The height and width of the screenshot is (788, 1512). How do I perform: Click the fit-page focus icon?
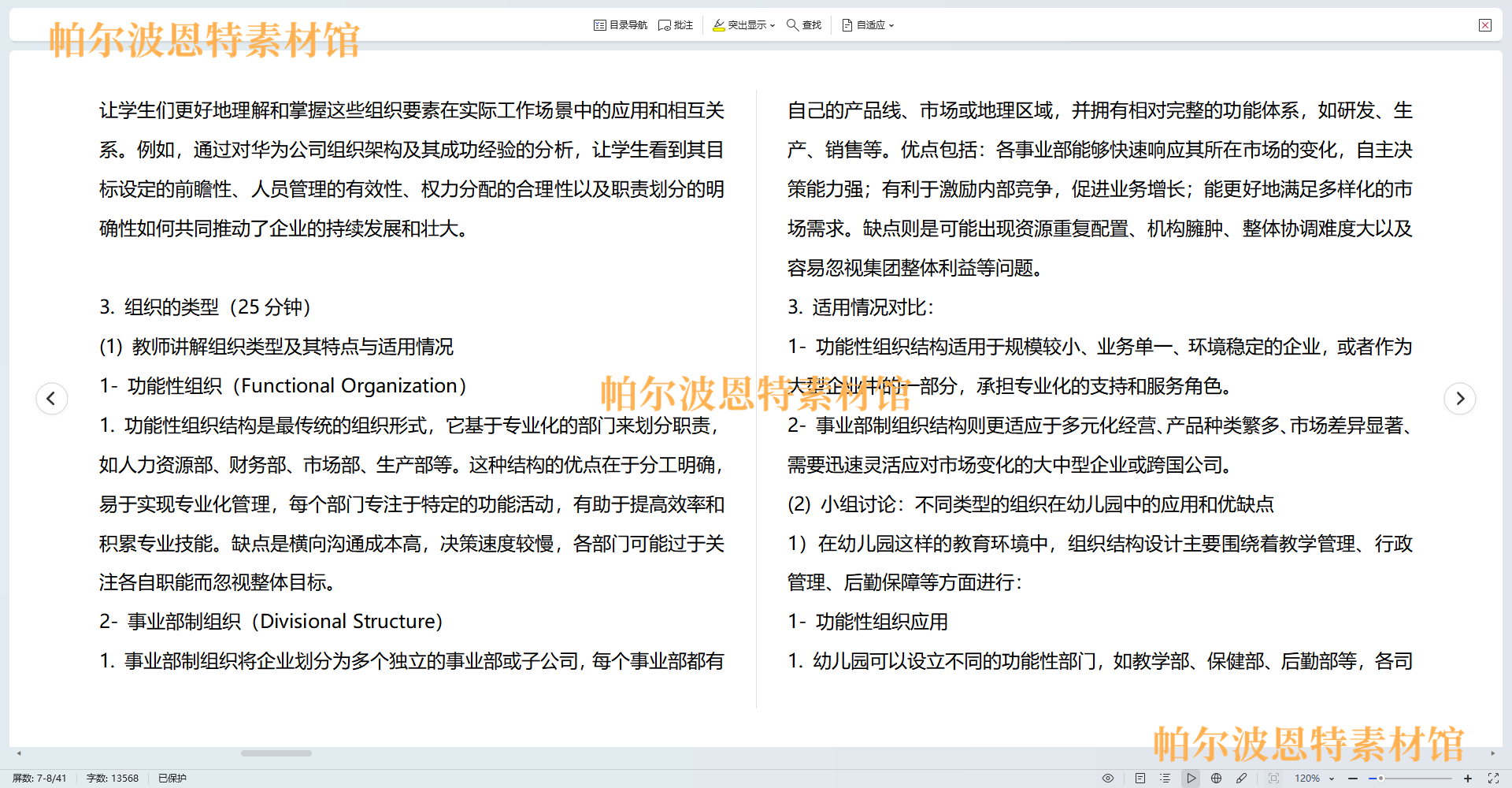pos(1273,778)
